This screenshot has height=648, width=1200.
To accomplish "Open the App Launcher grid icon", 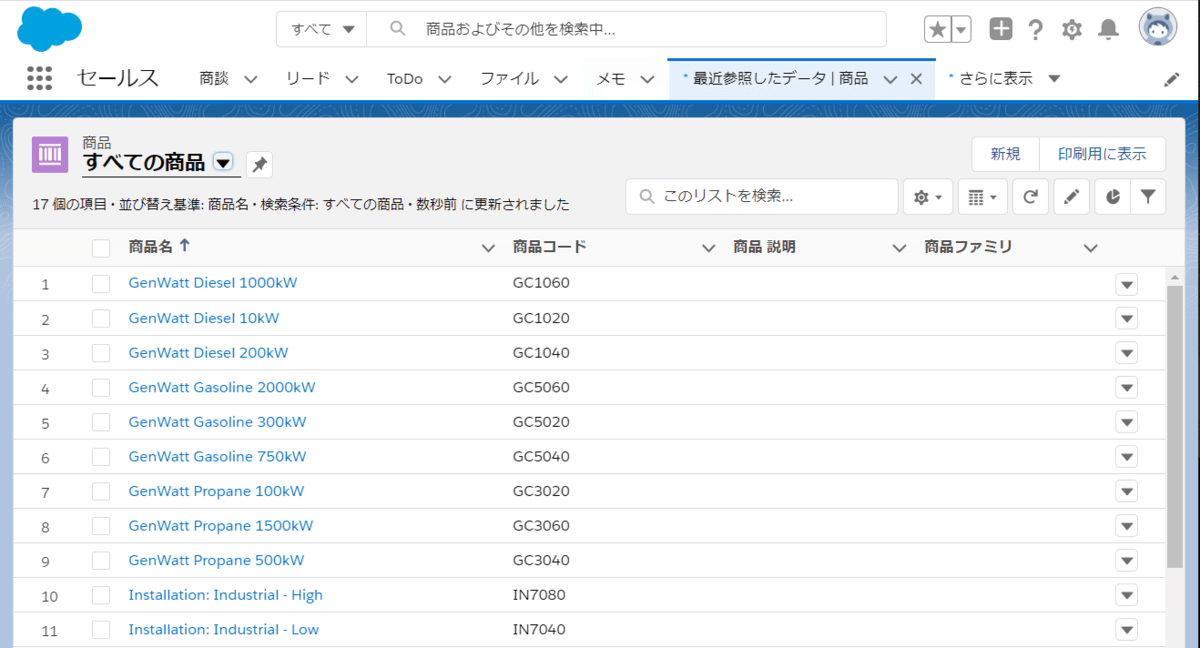I will 39,78.
